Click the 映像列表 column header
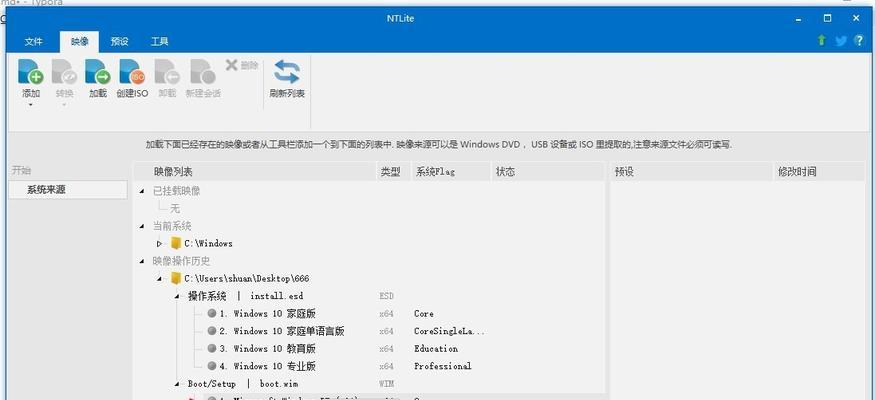 click(255, 172)
